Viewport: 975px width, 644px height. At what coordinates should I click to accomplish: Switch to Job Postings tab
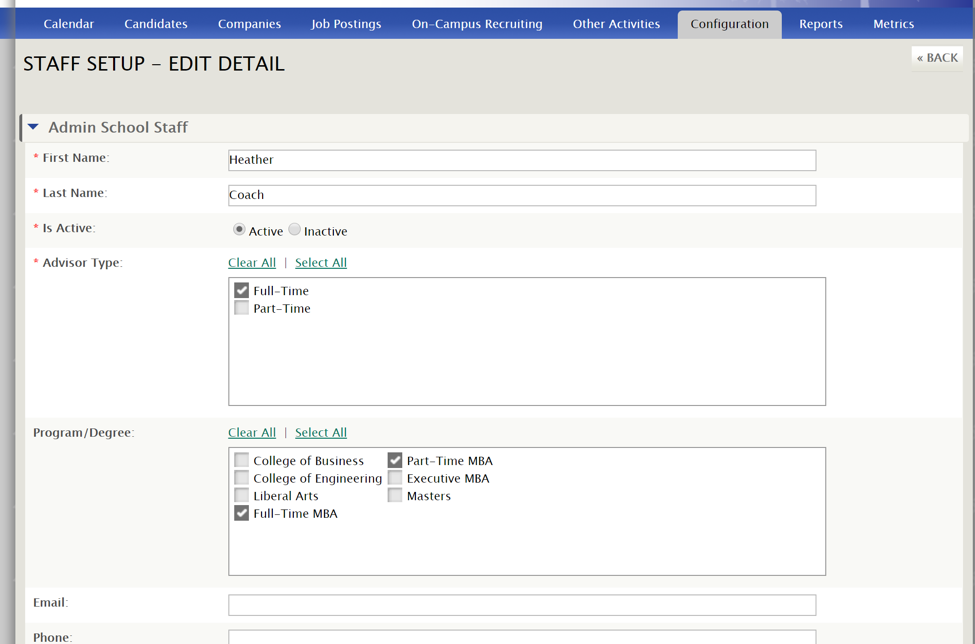(346, 24)
